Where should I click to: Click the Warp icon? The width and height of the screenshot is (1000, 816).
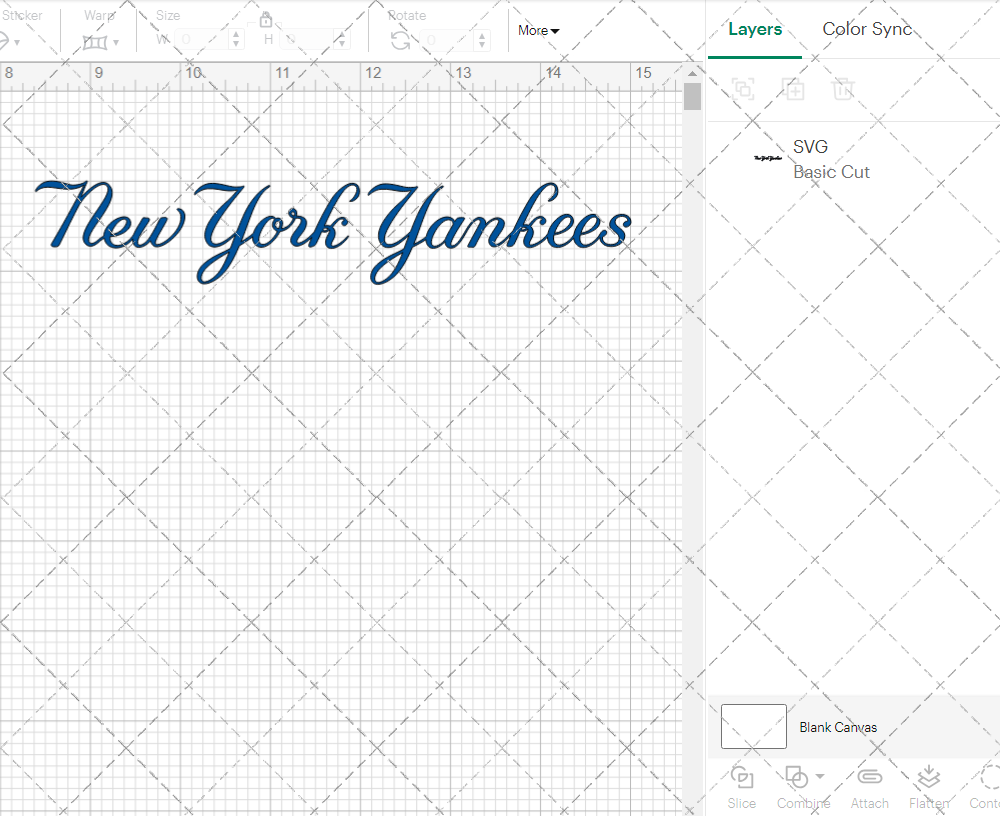click(95, 43)
